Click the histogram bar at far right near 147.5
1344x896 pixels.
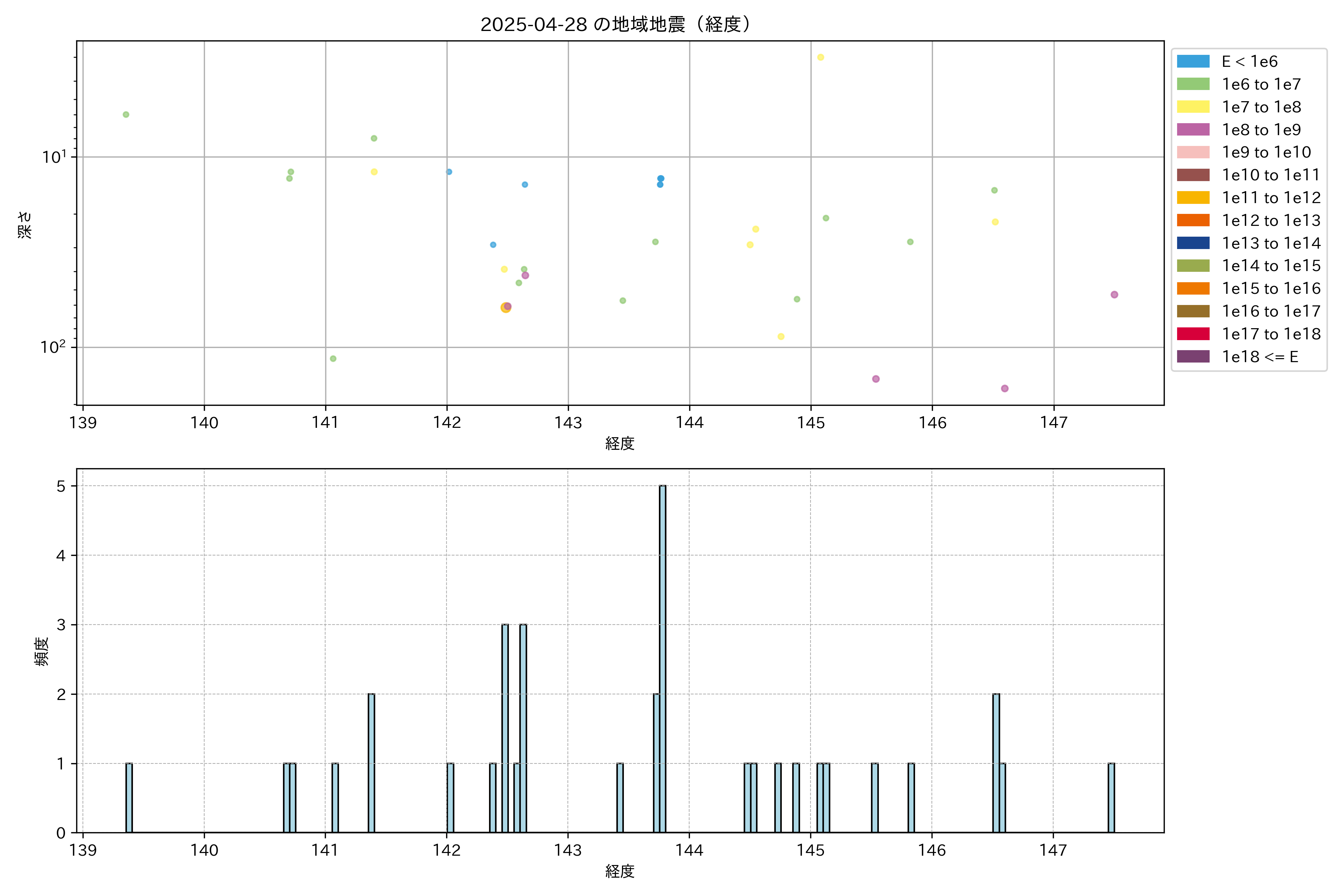coord(1111,798)
